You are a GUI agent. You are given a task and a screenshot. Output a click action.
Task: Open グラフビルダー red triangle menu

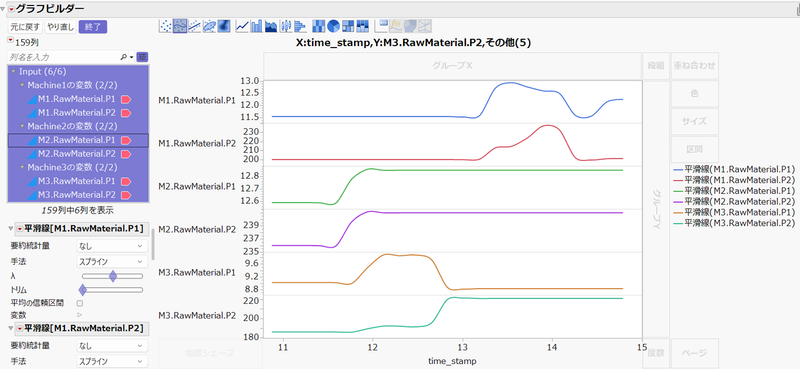click(x=11, y=9)
